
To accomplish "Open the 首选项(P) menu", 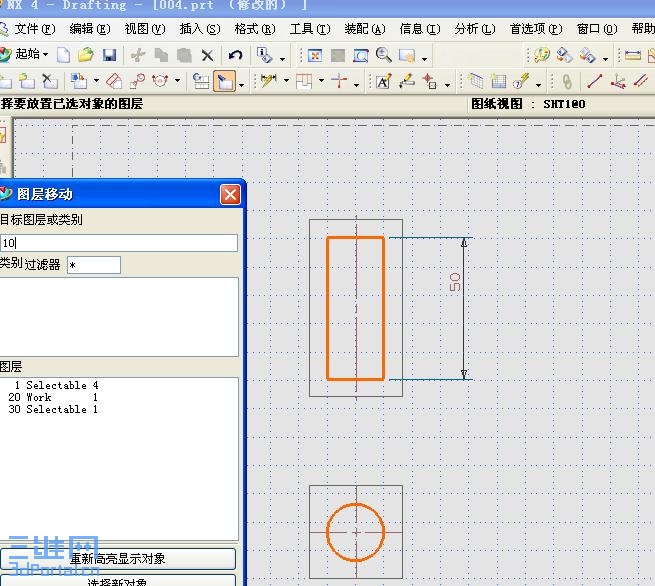I will (536, 29).
